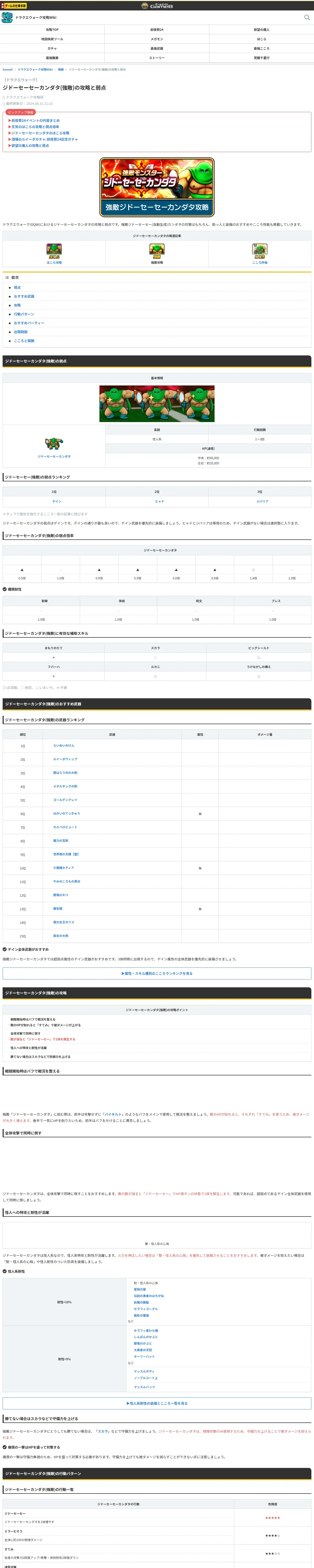Click the ほこら攻略 monster thumbnail icon
This screenshot has height=1568, width=314.
click(x=54, y=250)
